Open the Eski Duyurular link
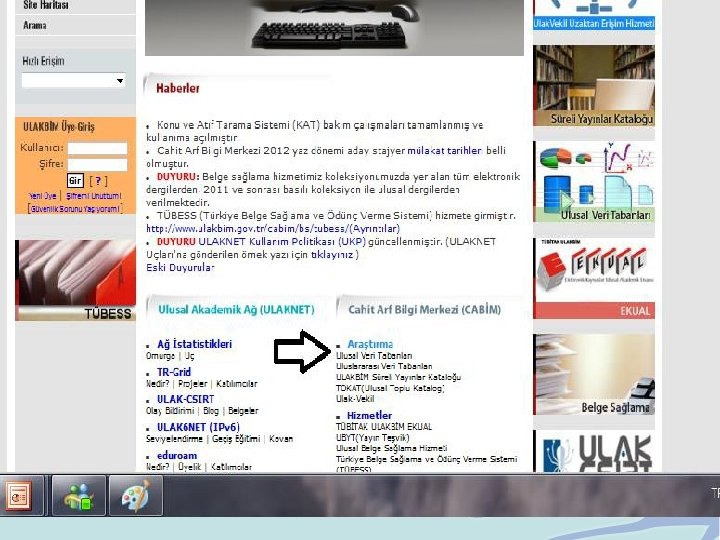Screen dimensions: 720x540 click(180, 267)
